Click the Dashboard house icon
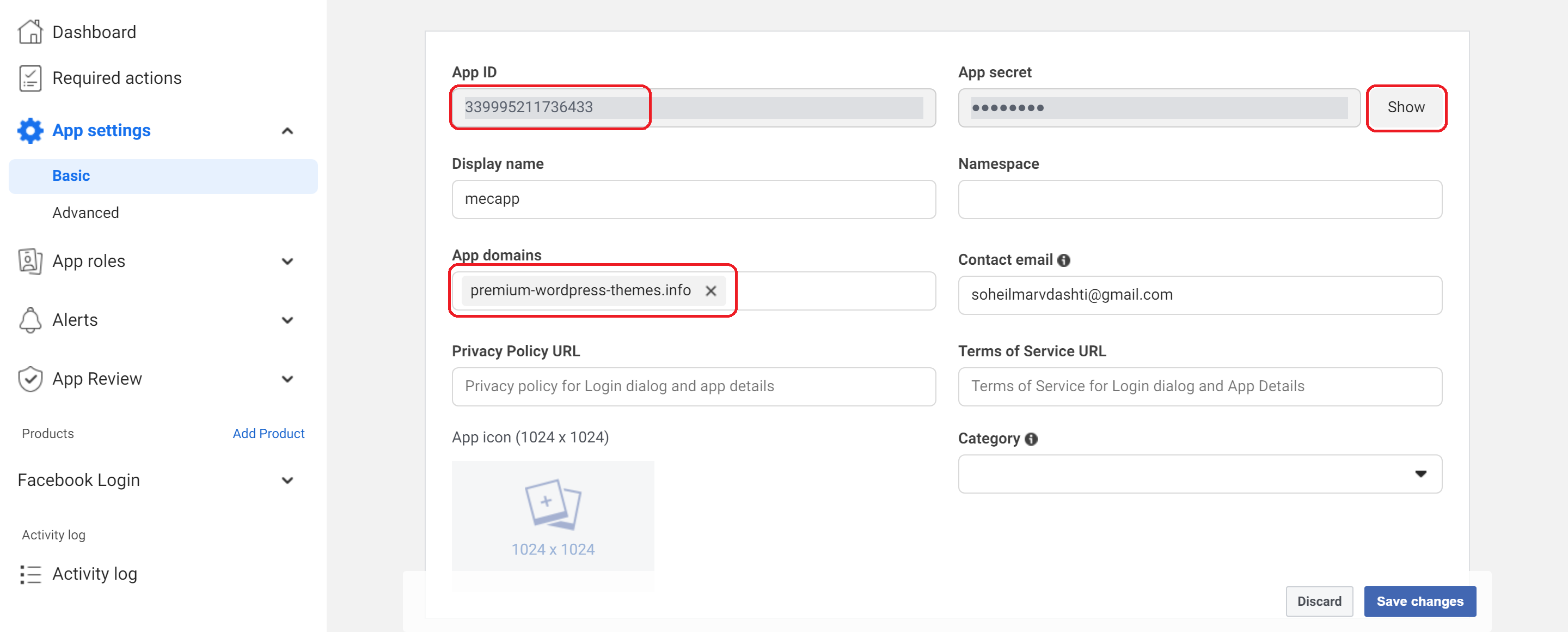The width and height of the screenshot is (1568, 632). pos(30,32)
